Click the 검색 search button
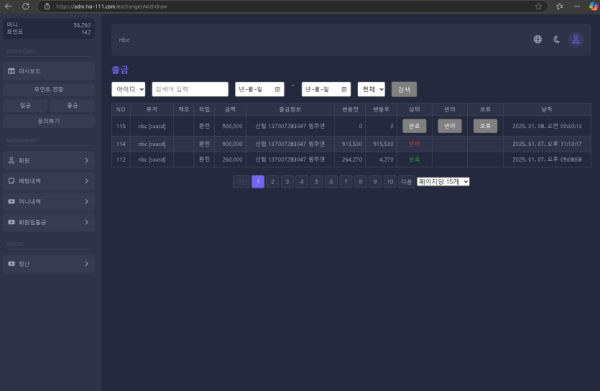Screen dimensions: 600x391 (404, 89)
